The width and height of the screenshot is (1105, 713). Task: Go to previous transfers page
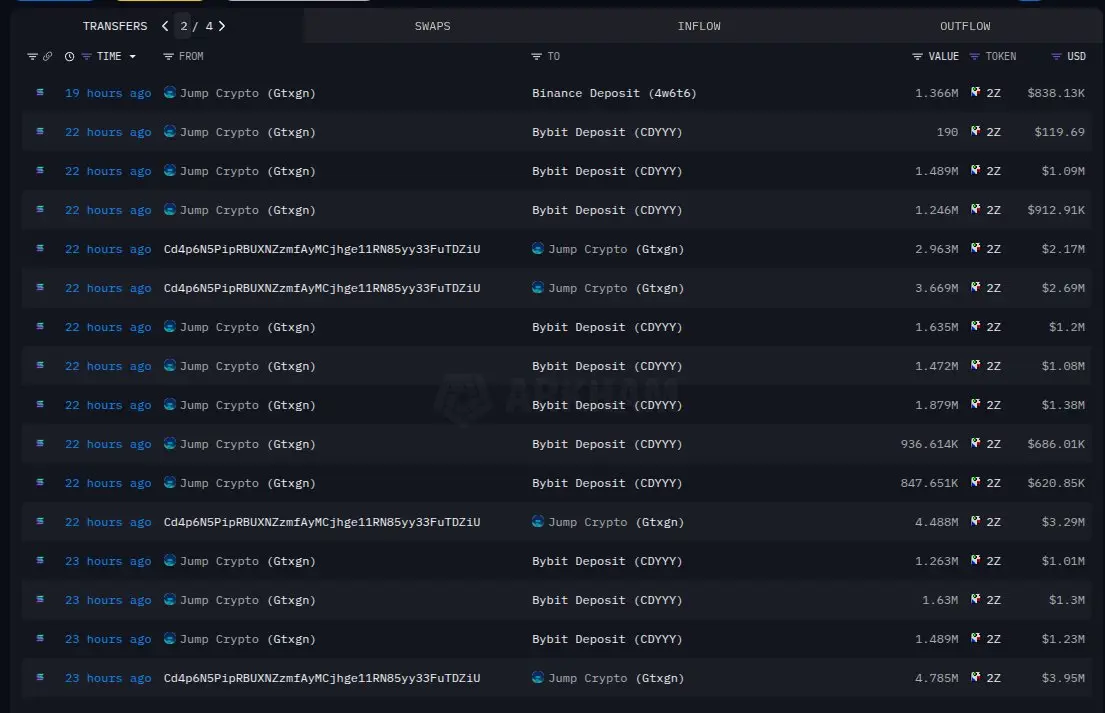[x=165, y=26]
